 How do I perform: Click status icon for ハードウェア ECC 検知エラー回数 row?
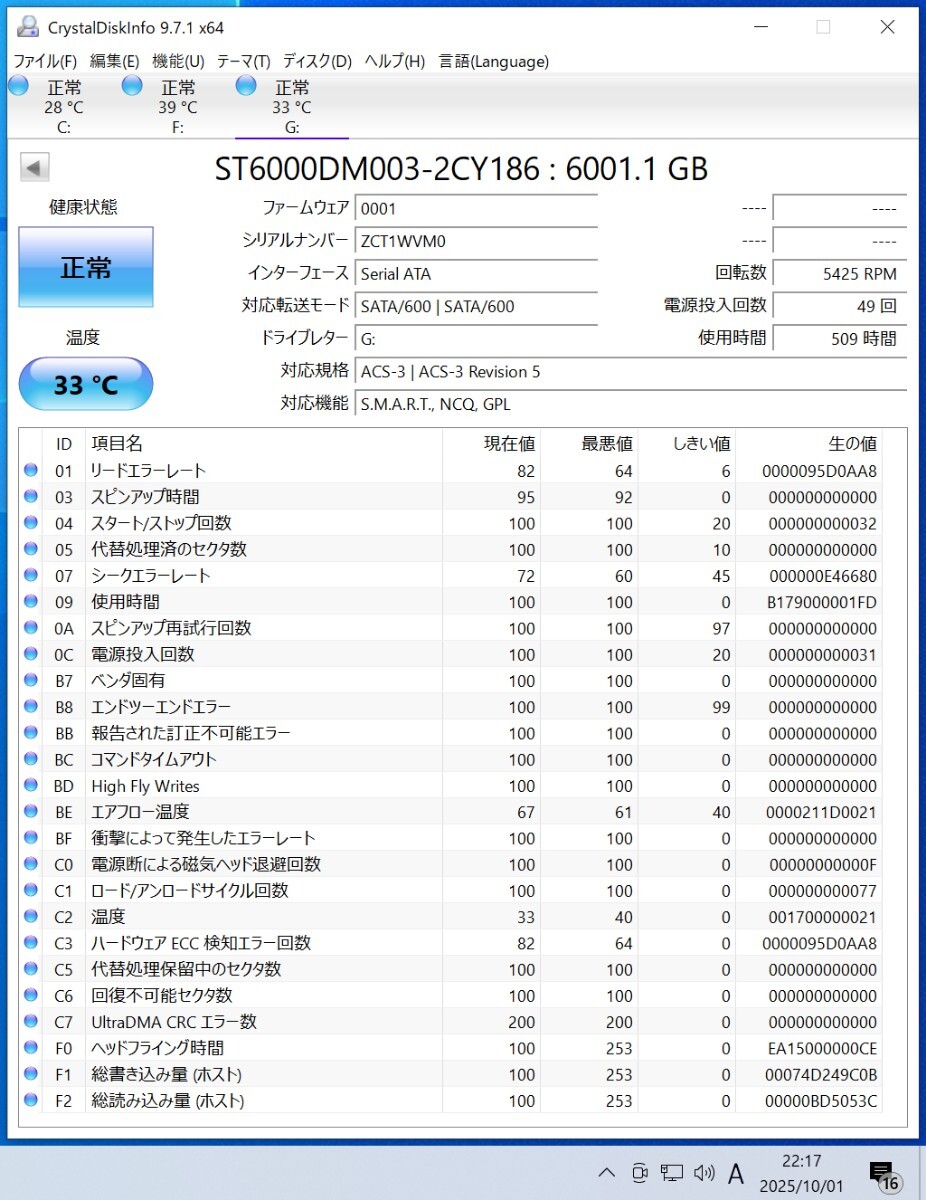coord(31,943)
